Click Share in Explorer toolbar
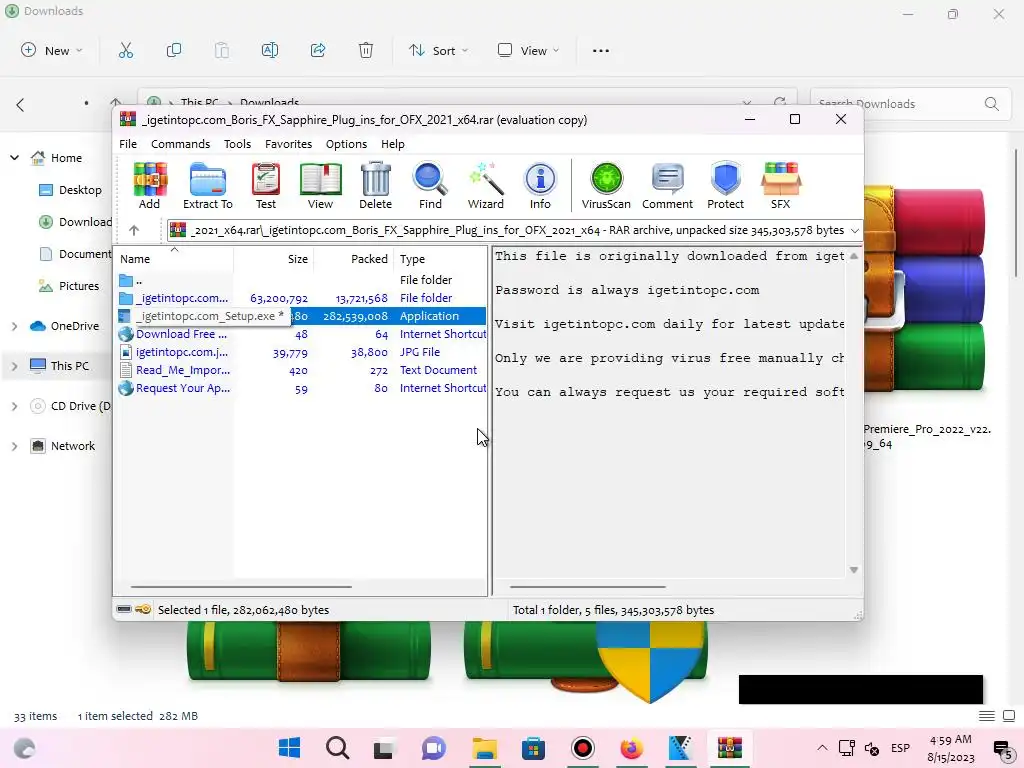 (318, 50)
